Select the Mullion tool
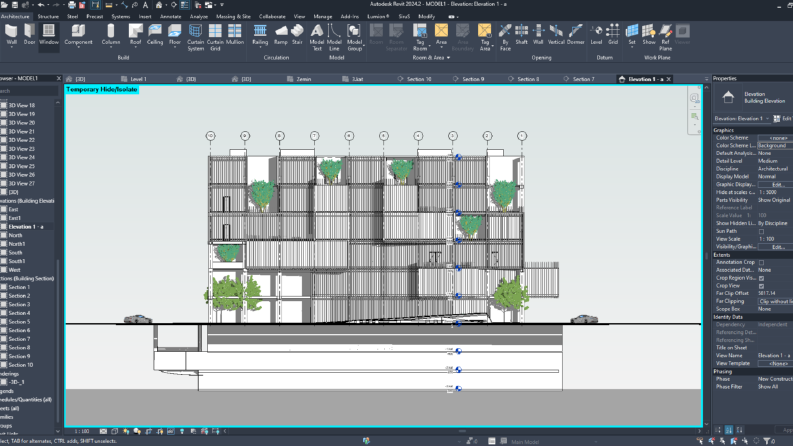This screenshot has height=446, width=793. 234,35
